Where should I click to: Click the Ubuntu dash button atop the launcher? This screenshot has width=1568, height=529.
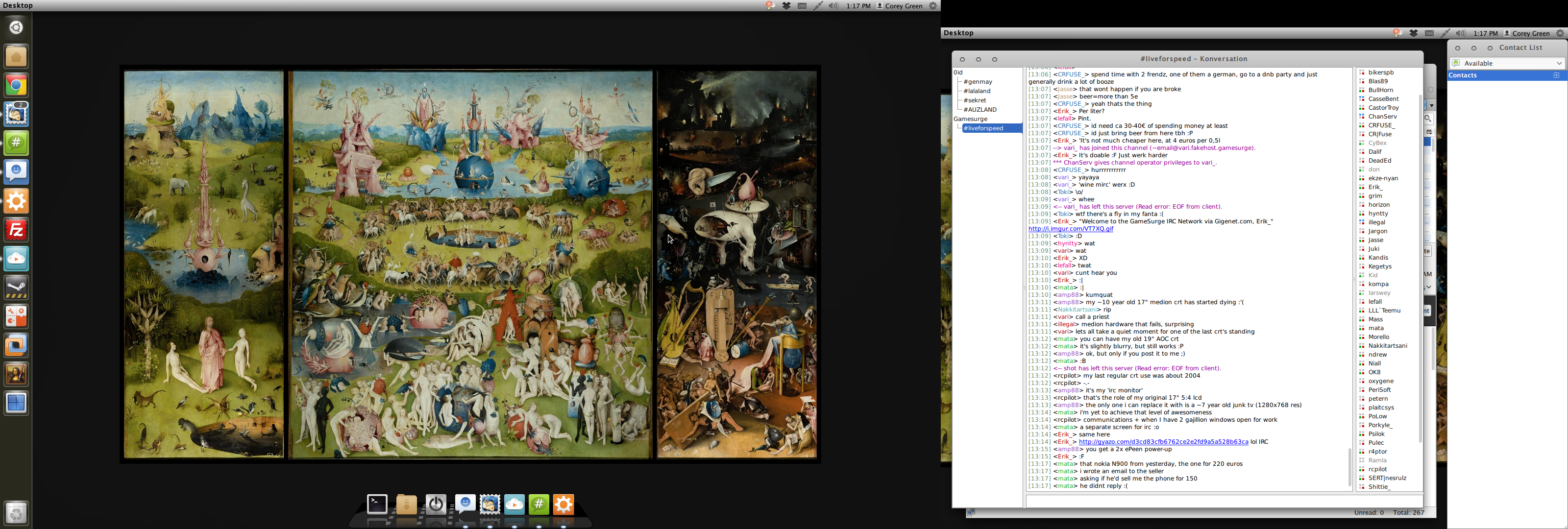point(17,27)
